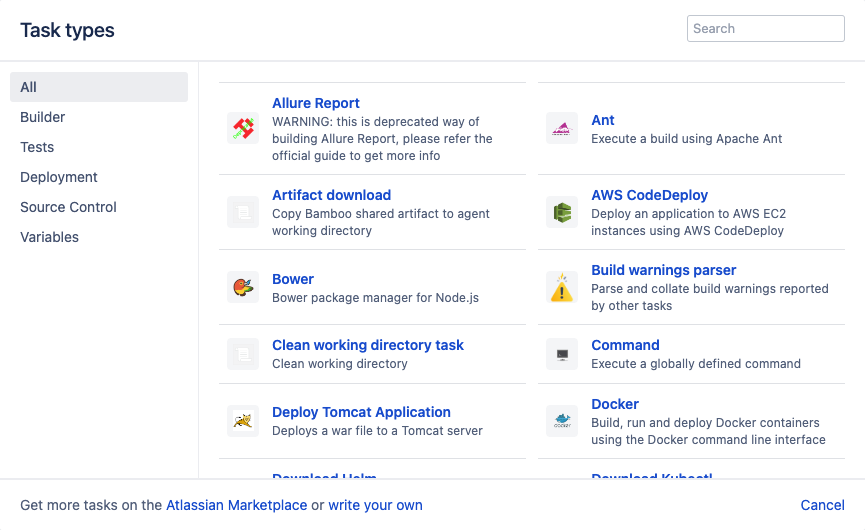The height and width of the screenshot is (530, 865).
Task: Click the text 'Bower package manager for Node.js'
Action: point(375,298)
